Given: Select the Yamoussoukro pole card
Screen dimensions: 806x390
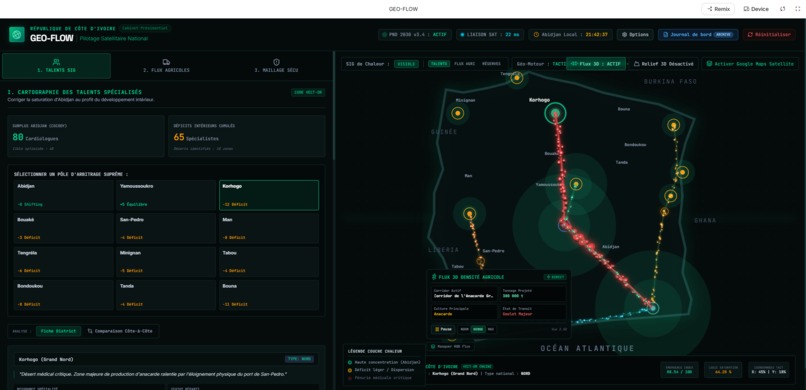Looking at the screenshot, I should click(166, 195).
